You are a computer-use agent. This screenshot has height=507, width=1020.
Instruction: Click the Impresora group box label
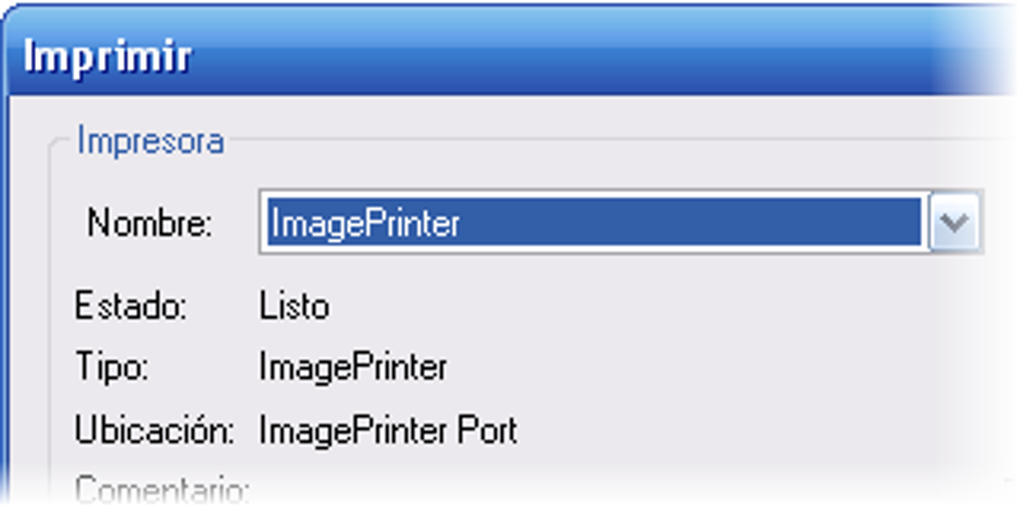(150, 141)
